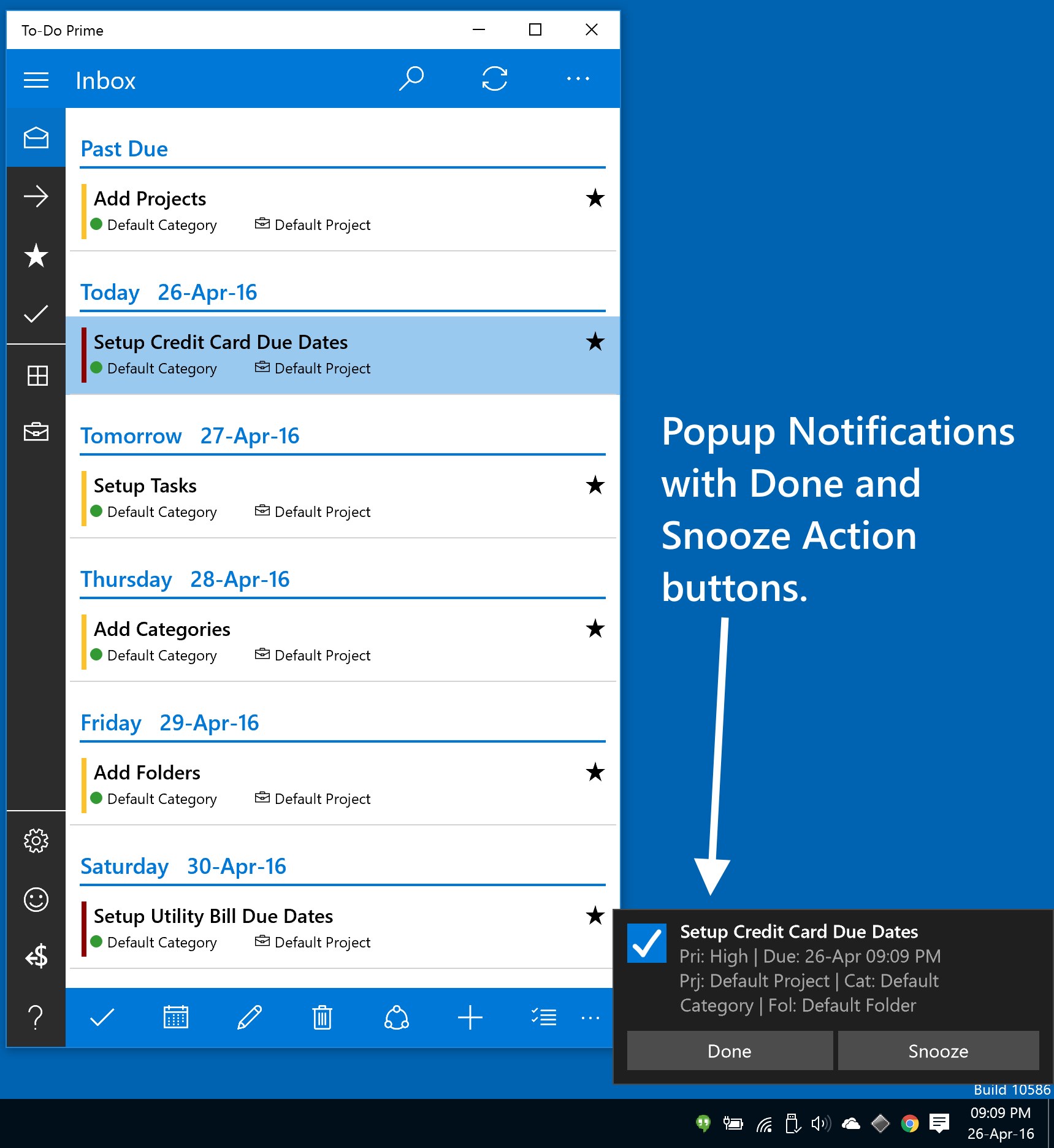The image size is (1054, 1148).
Task: Click the Friday 29-Apr-16 section header
Action: [170, 723]
